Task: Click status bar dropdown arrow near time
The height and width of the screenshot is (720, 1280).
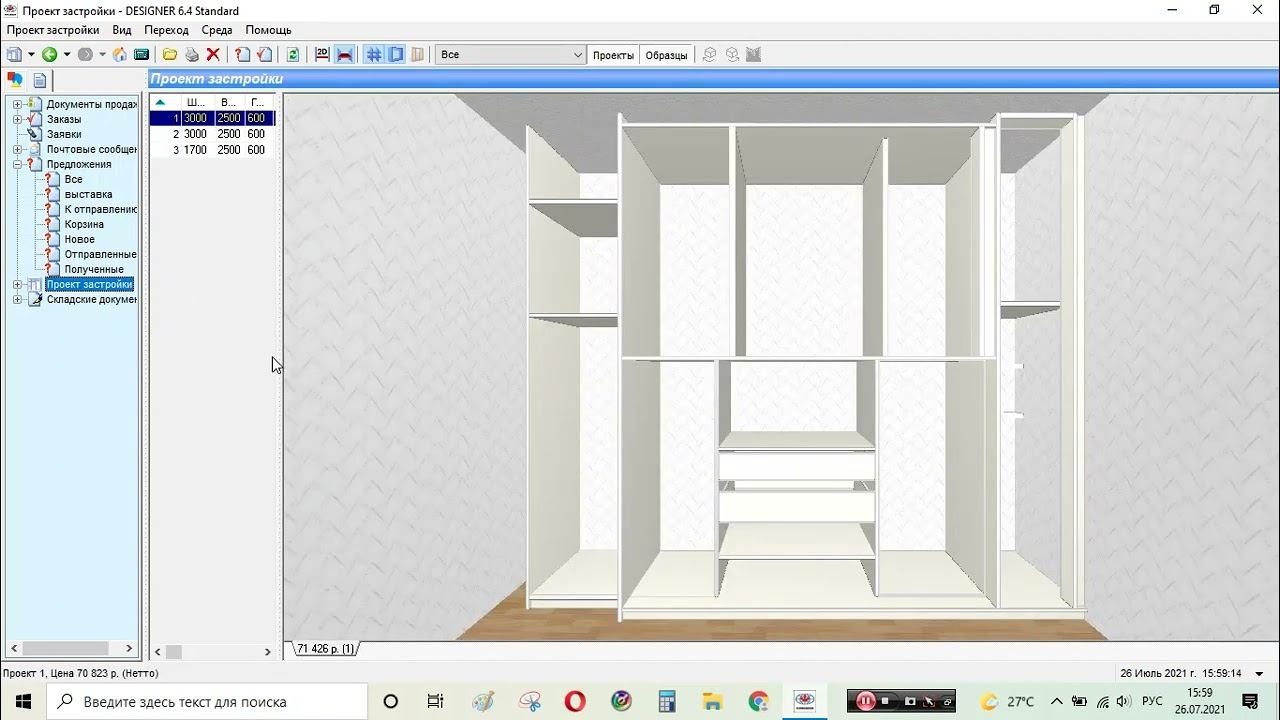Action: (1260, 673)
